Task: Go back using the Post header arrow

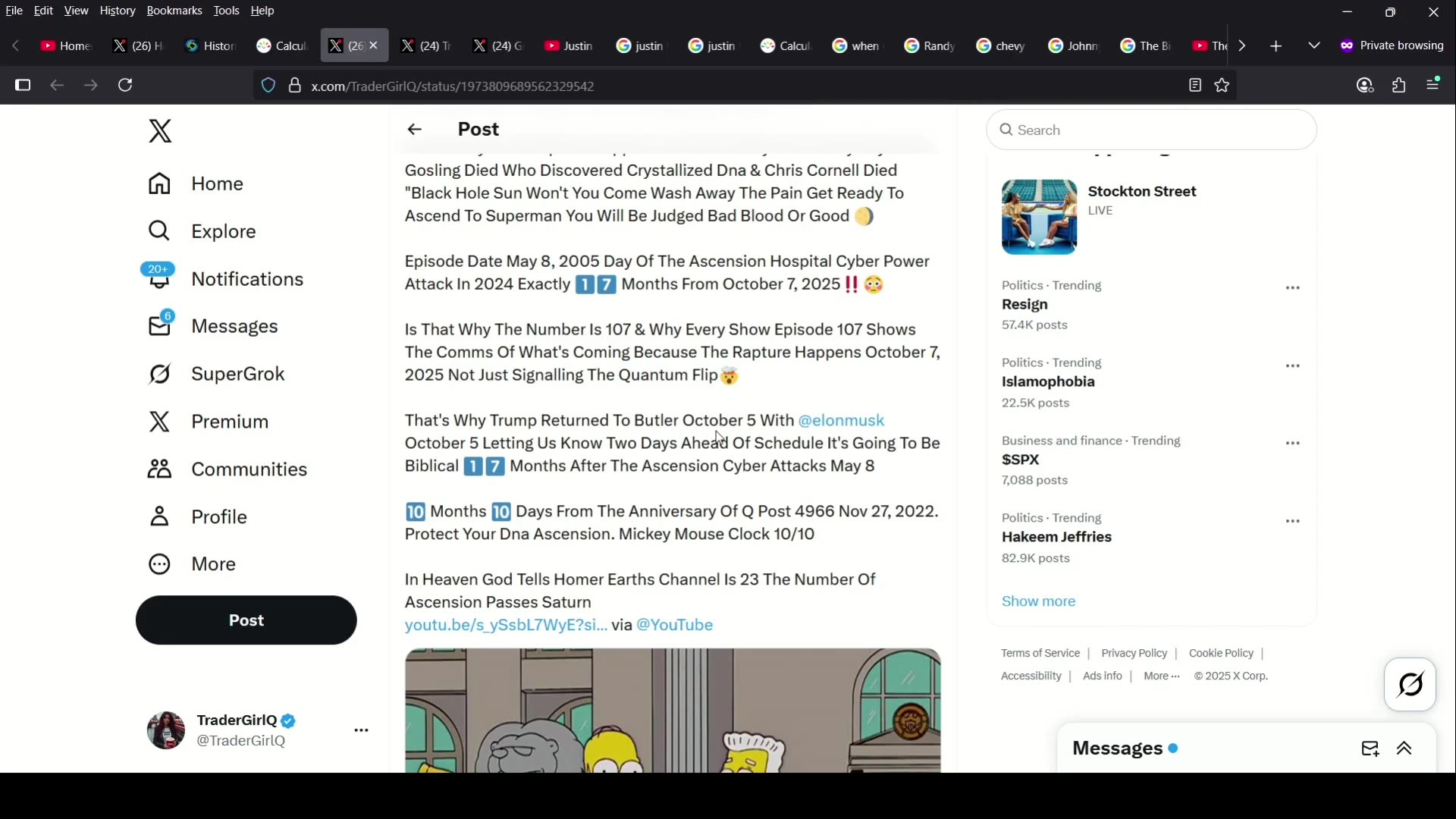Action: (415, 130)
